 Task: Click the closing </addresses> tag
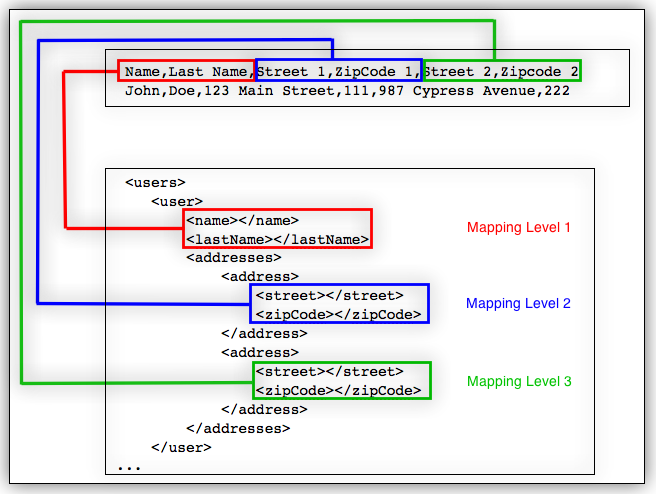tap(237, 428)
